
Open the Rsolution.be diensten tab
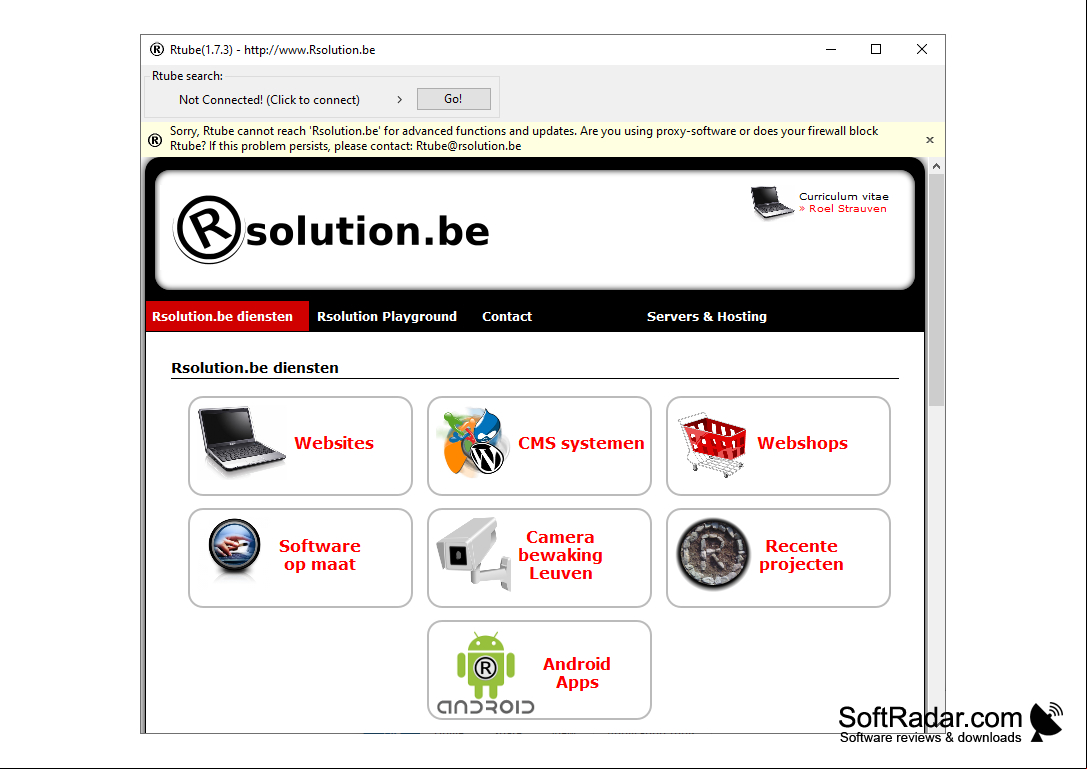(227, 316)
